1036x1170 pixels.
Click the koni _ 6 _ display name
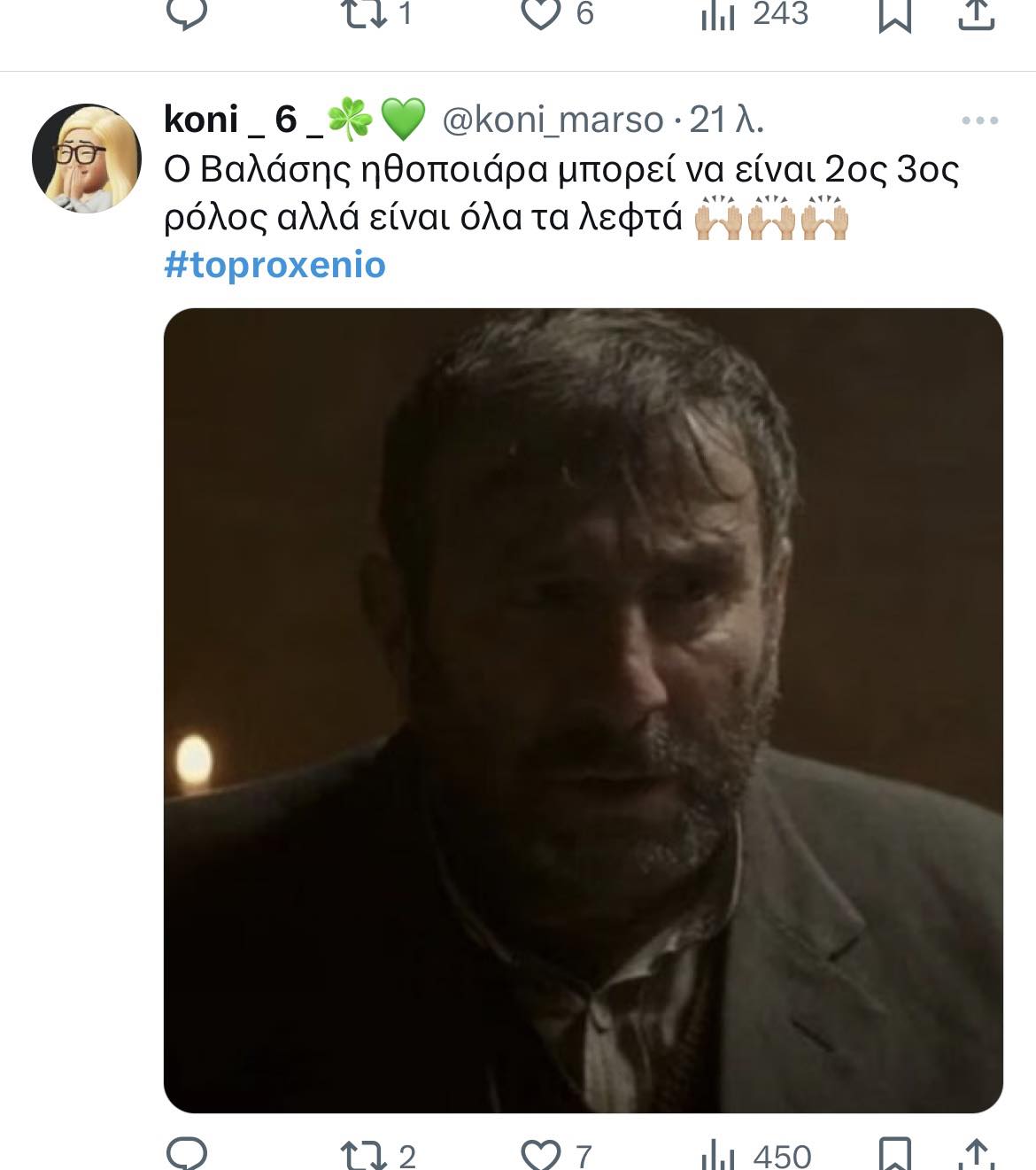(x=244, y=120)
